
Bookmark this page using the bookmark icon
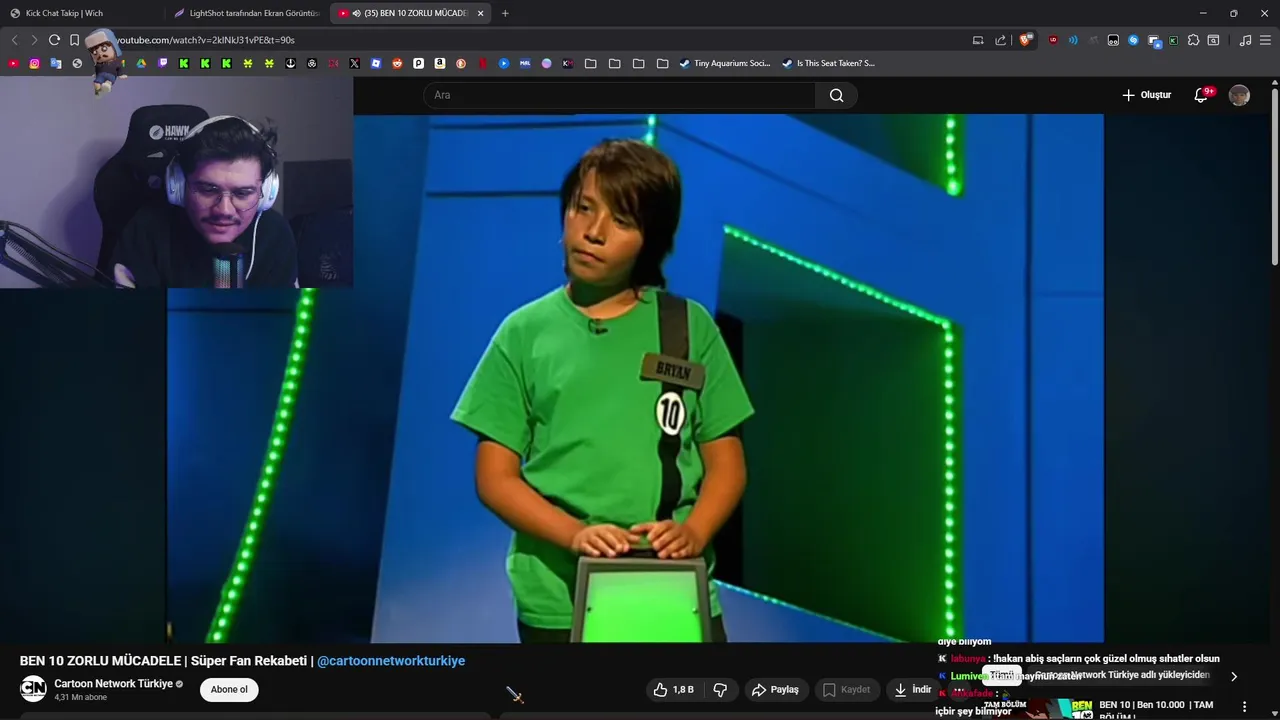(74, 40)
